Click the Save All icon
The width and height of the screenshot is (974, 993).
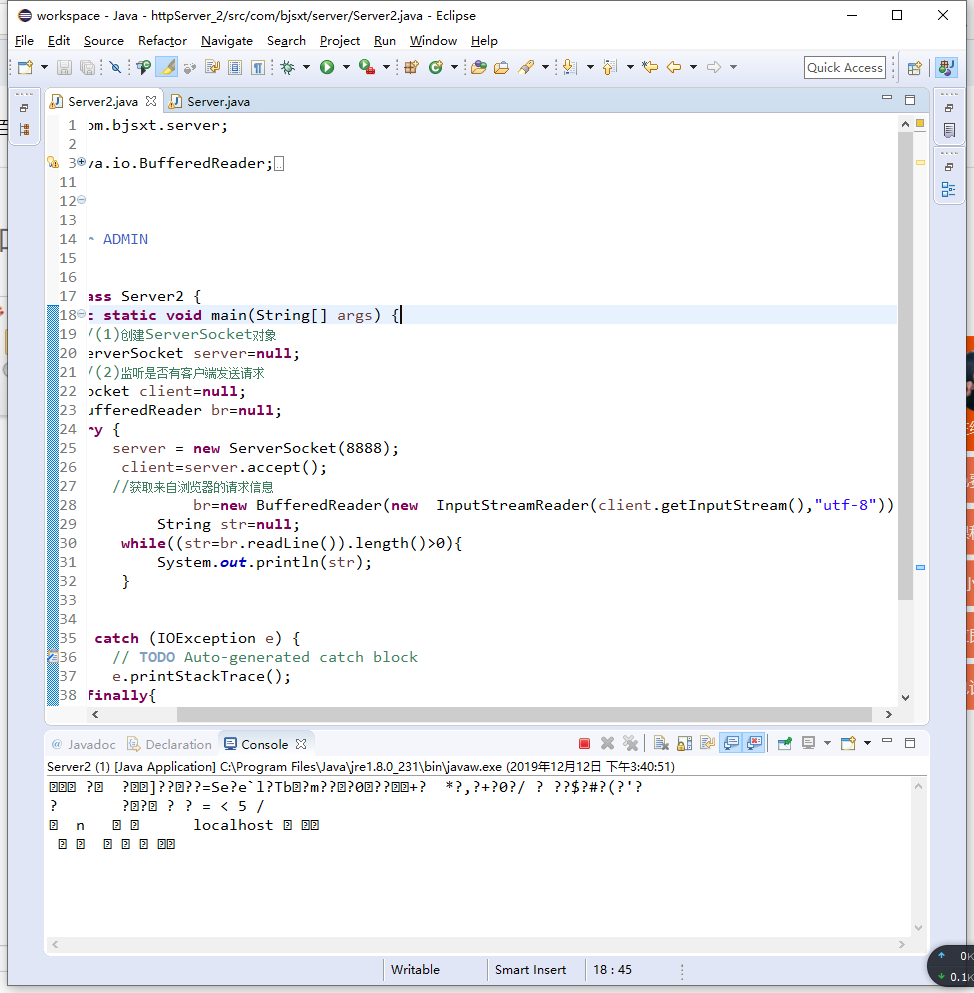click(87, 67)
